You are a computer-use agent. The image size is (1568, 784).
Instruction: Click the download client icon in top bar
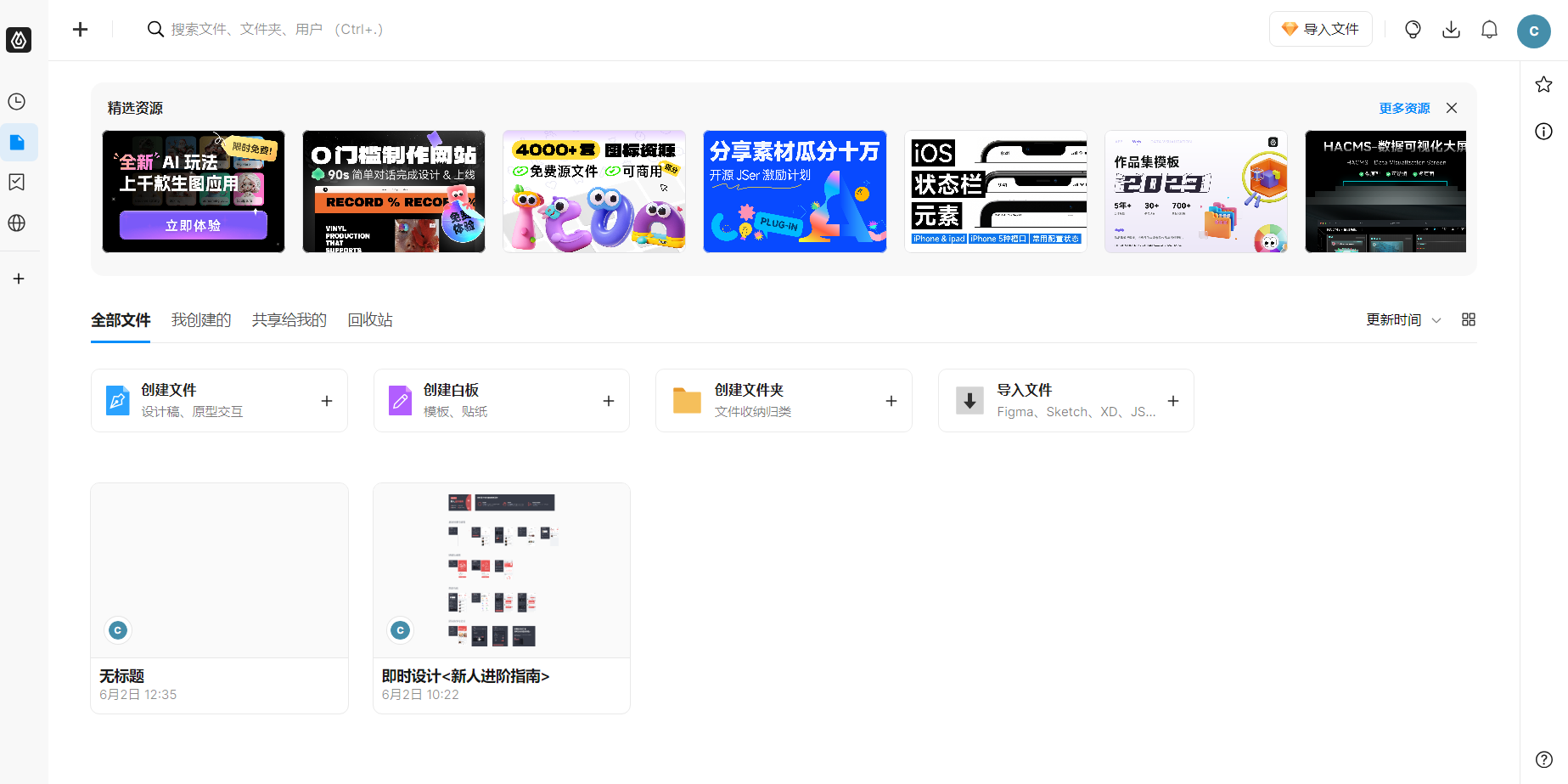[1451, 28]
